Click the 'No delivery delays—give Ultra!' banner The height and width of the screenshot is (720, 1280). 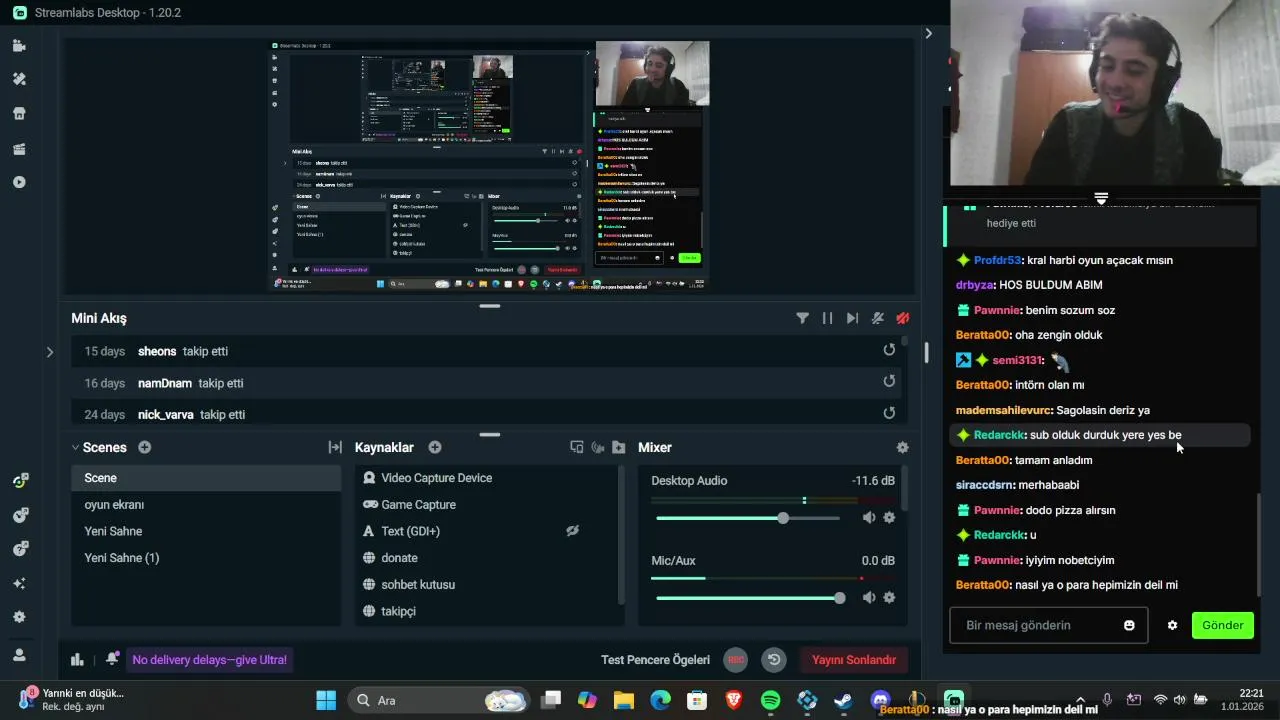click(210, 660)
